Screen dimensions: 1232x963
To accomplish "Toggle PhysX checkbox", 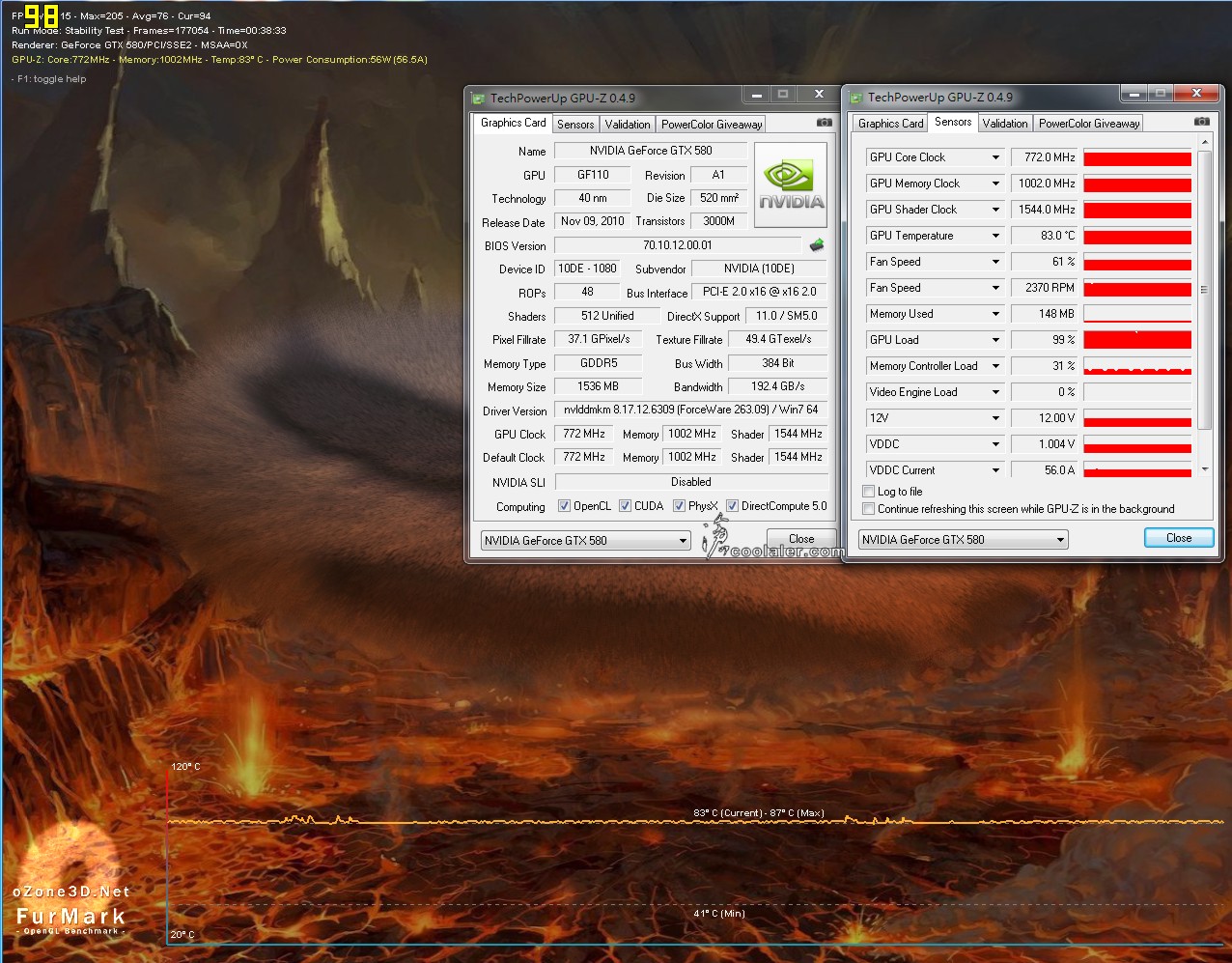I will pyautogui.click(x=679, y=506).
